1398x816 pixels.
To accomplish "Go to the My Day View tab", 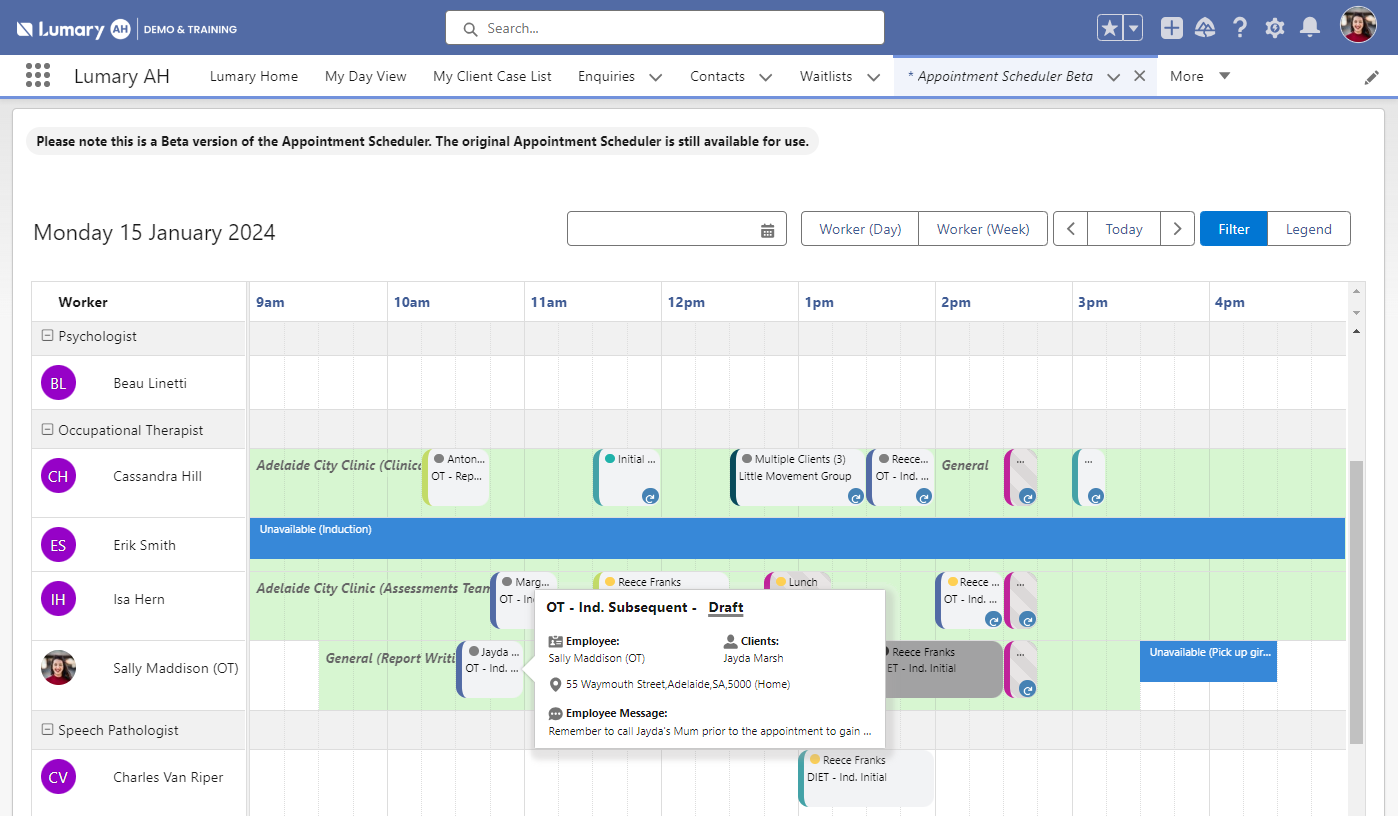I will click(365, 76).
